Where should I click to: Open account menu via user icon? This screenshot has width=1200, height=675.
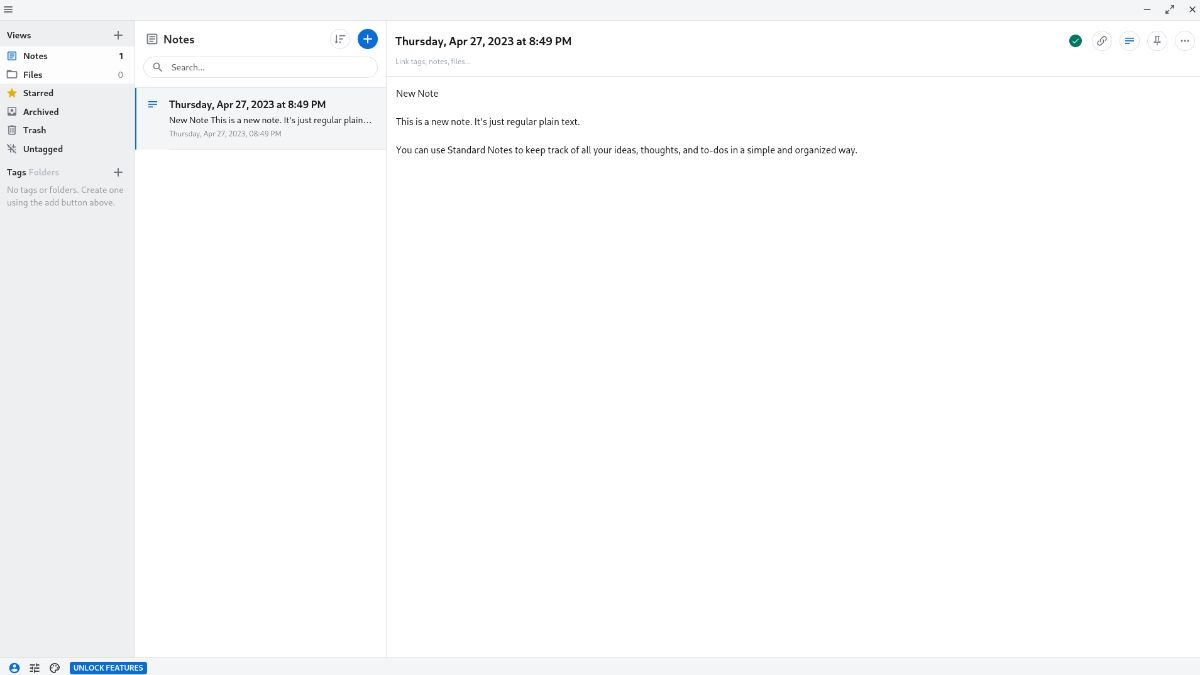(x=14, y=667)
